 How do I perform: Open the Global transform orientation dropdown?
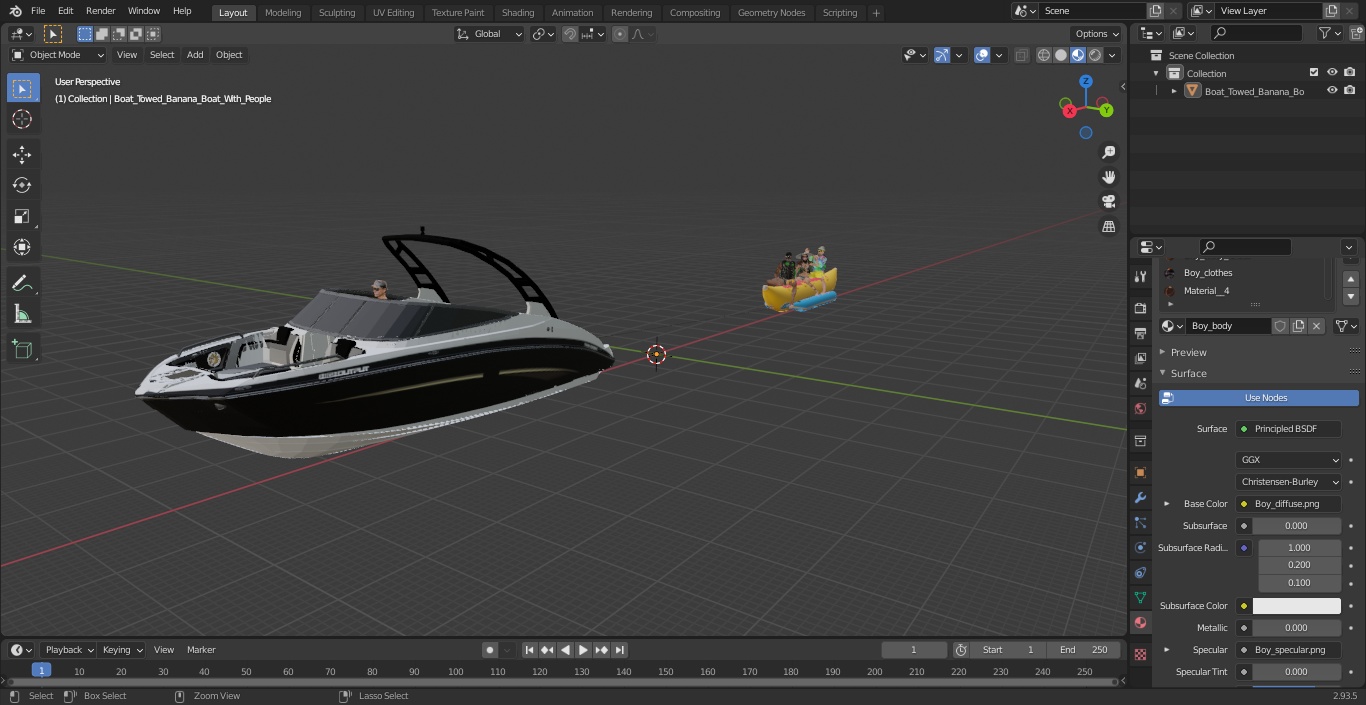pos(490,34)
